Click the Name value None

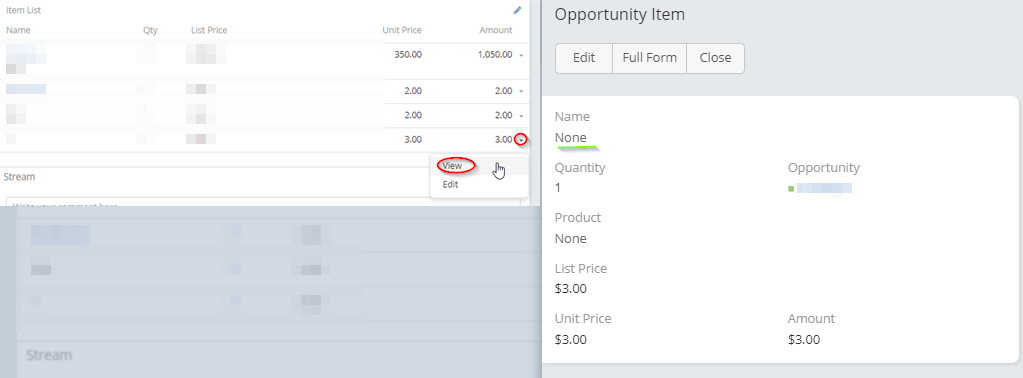[x=571, y=138]
